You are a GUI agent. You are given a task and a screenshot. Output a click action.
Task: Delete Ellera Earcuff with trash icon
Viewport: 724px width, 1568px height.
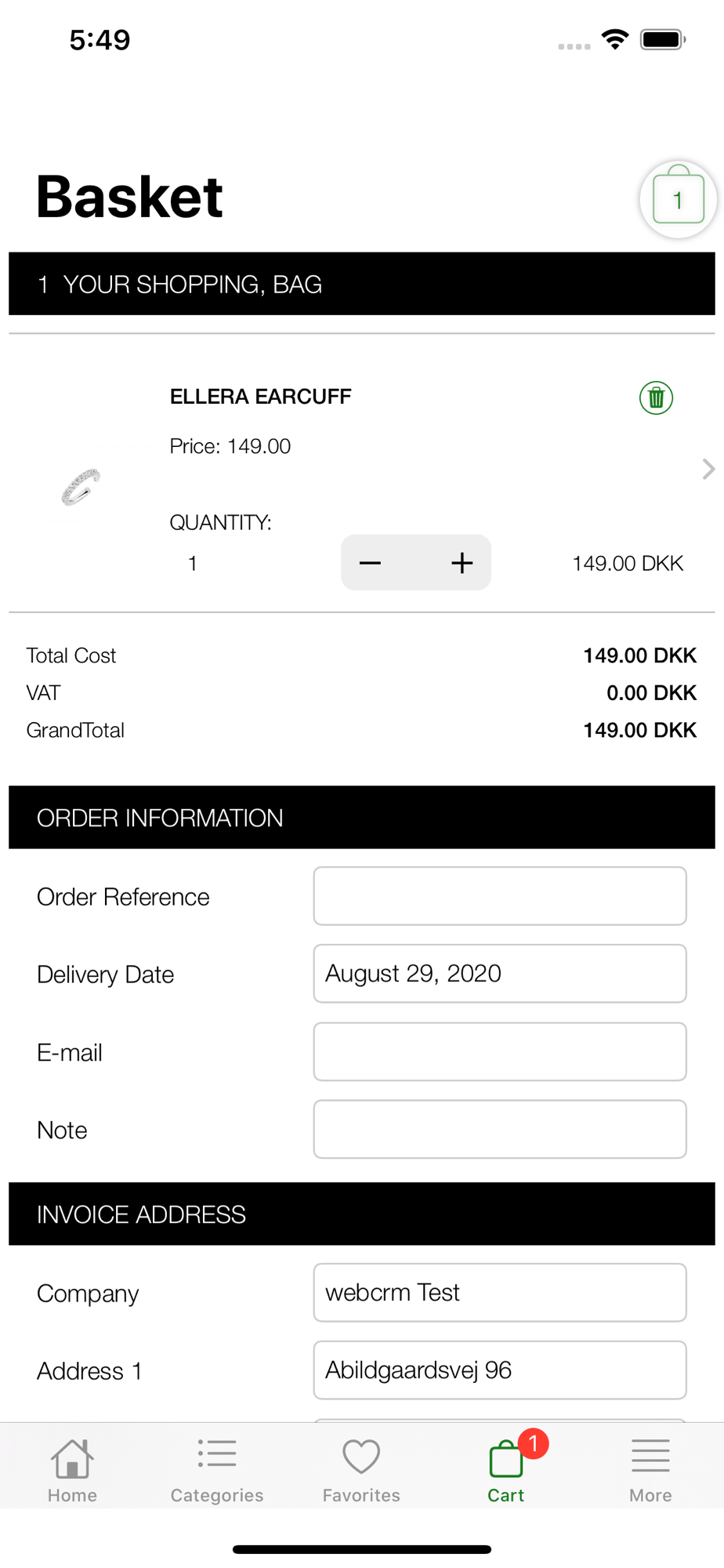(x=656, y=397)
